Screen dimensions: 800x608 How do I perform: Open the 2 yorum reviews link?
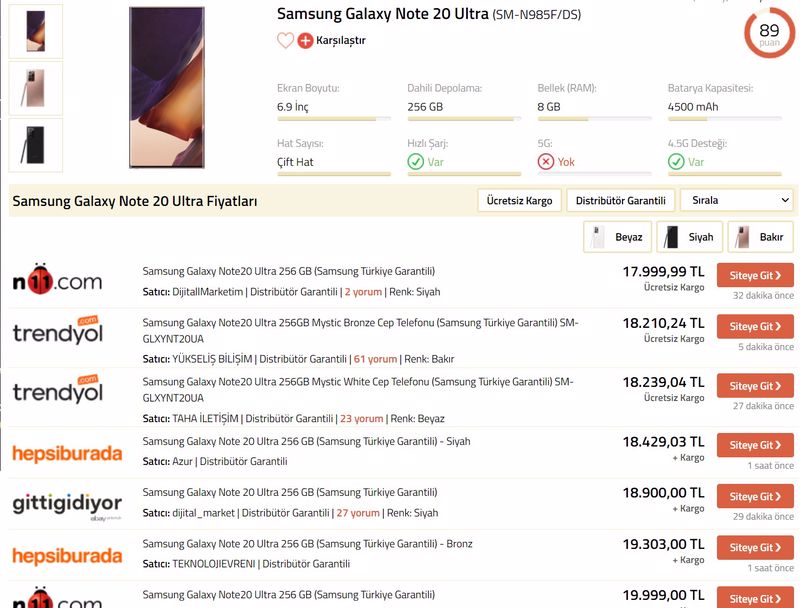pos(363,292)
